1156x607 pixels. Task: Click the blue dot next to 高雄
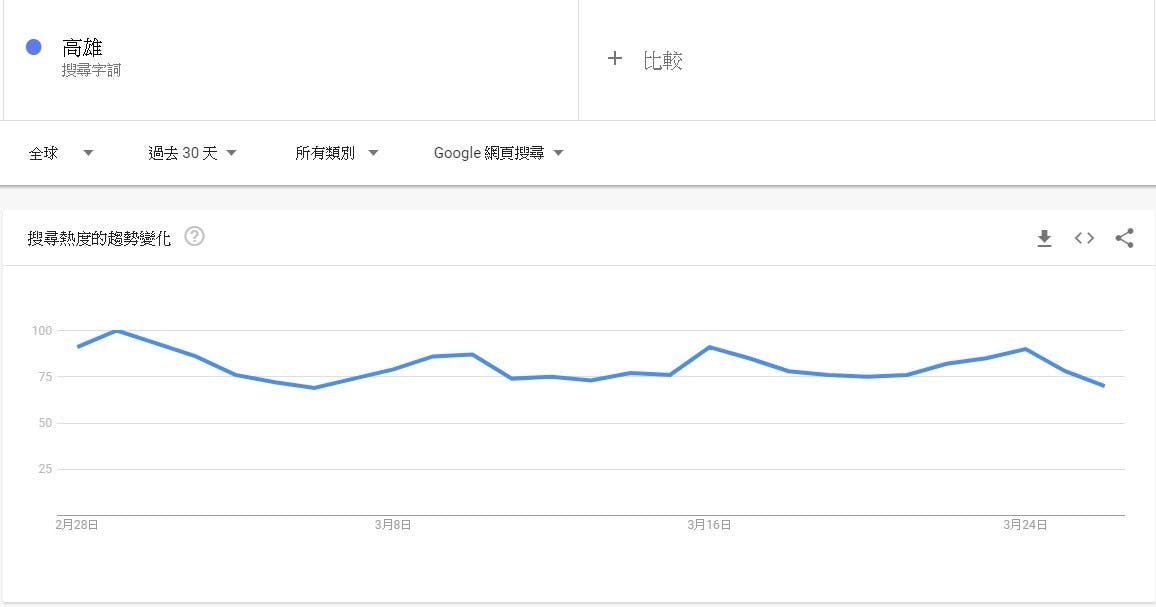(33, 47)
